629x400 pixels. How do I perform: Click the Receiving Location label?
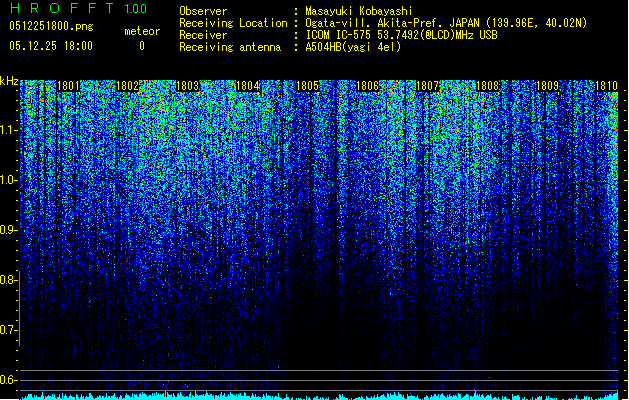coord(233,23)
